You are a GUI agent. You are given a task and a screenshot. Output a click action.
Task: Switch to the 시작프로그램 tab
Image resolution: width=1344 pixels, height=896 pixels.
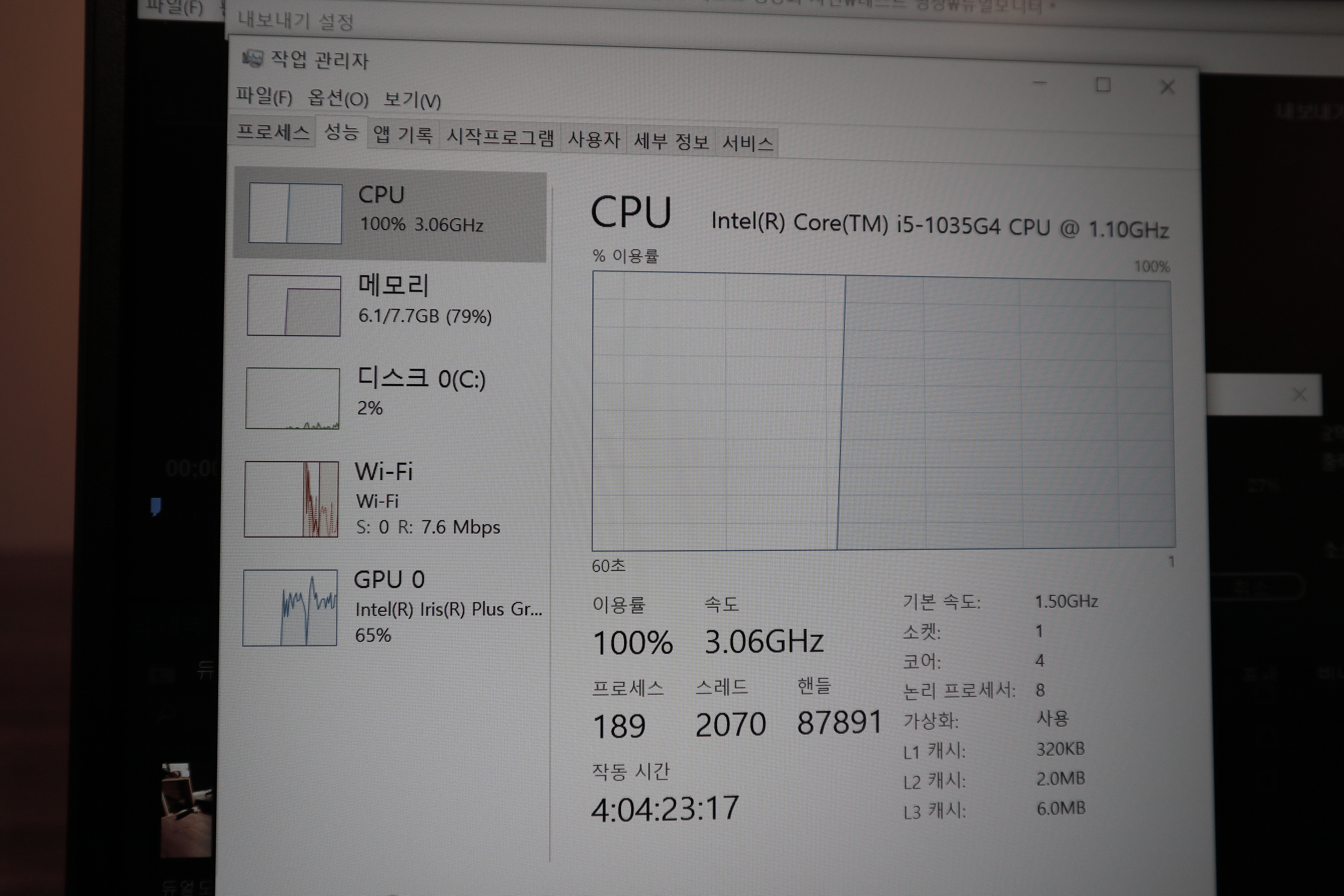(500, 138)
